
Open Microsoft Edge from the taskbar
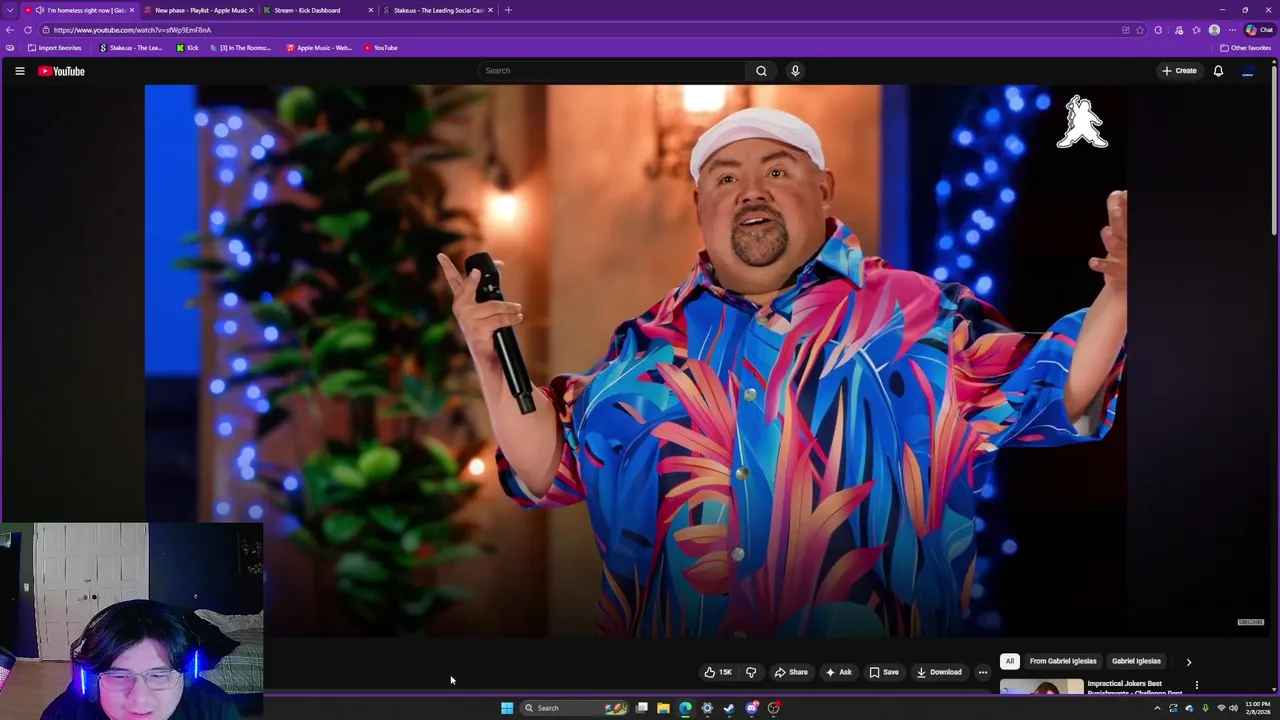pos(685,708)
